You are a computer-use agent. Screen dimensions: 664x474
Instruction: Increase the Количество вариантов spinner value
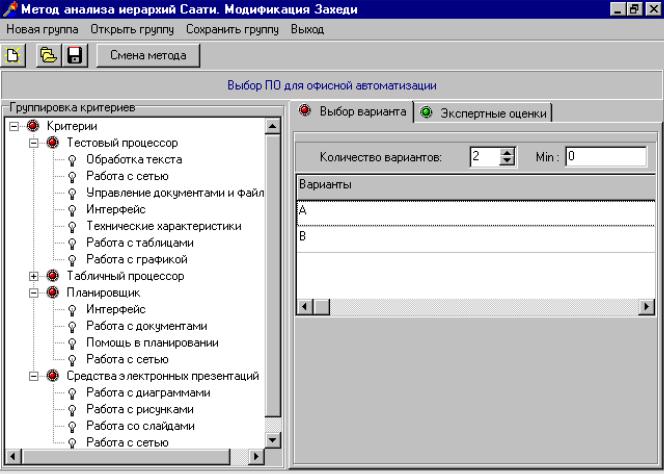(507, 152)
